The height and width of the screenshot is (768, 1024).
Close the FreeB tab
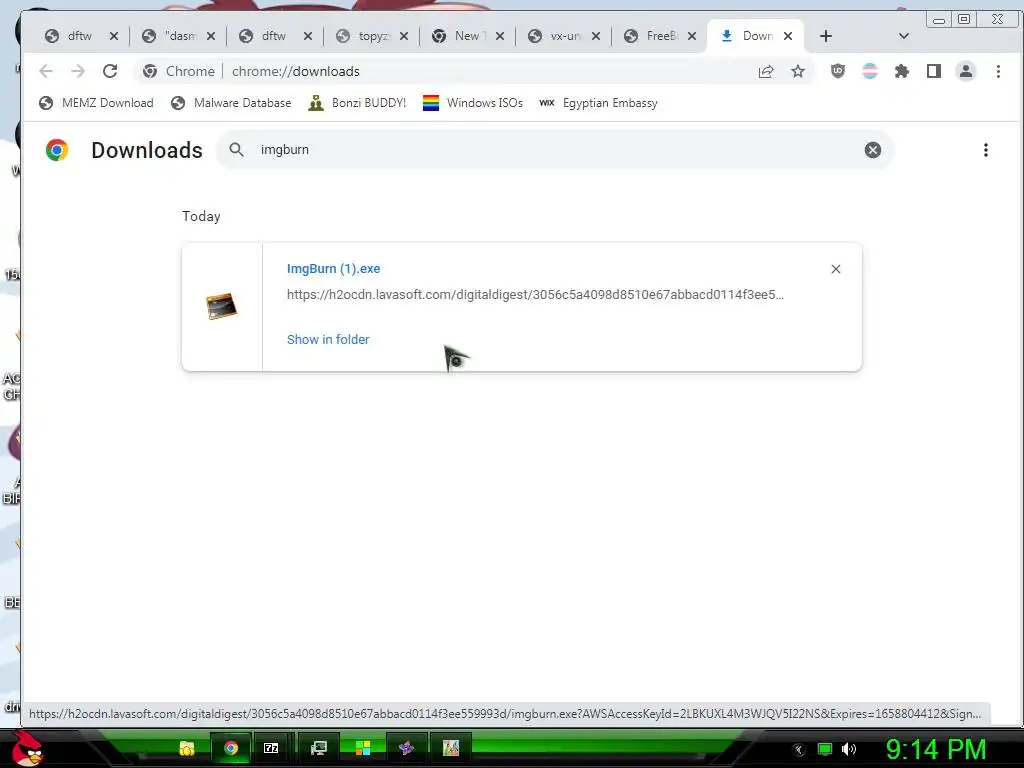coord(692,37)
